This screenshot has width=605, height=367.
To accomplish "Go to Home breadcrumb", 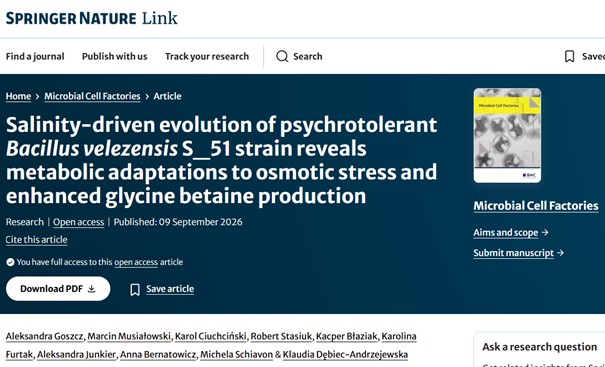I will coord(18,96).
